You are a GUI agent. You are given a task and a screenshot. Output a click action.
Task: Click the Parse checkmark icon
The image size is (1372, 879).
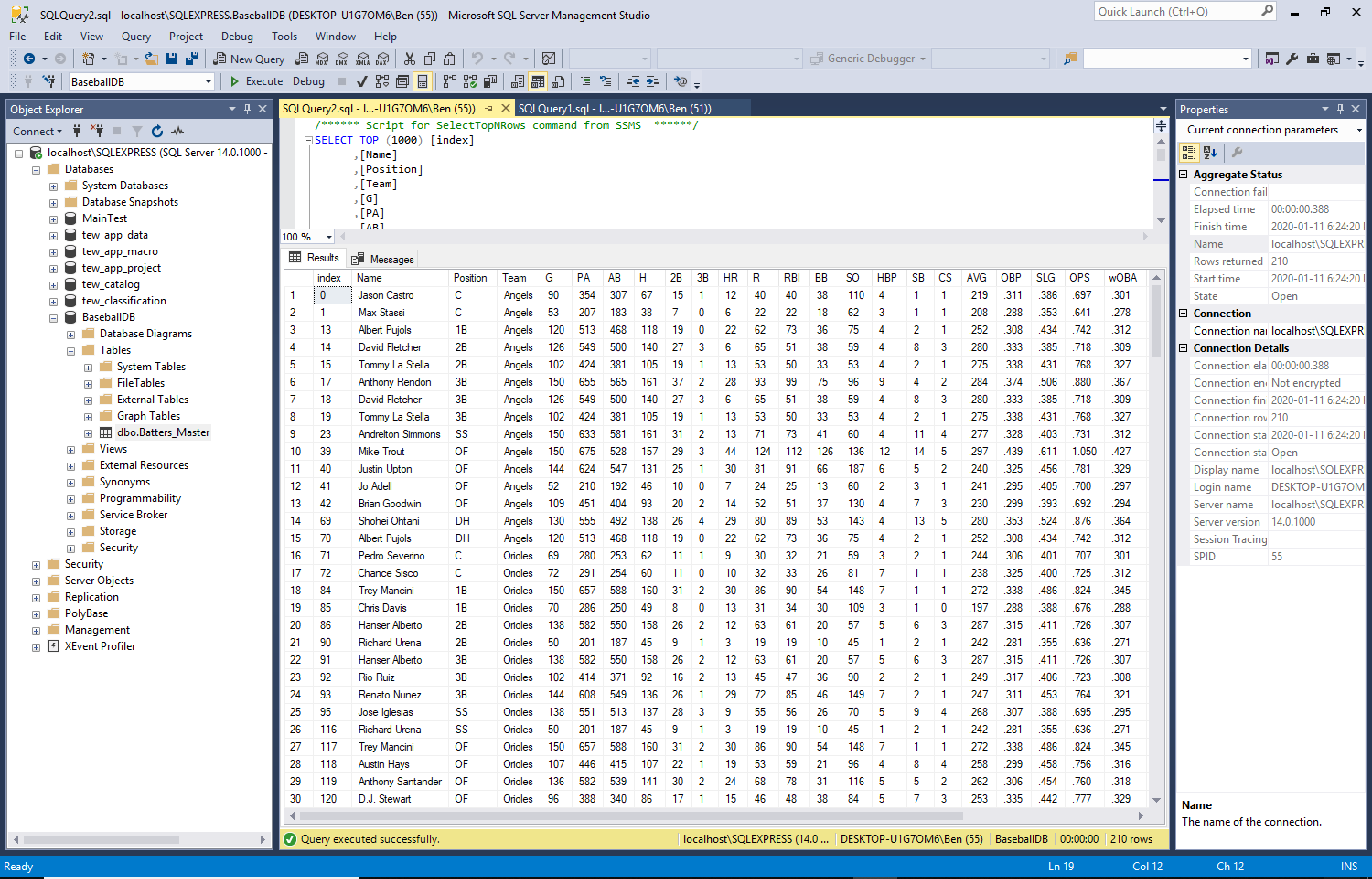361,82
